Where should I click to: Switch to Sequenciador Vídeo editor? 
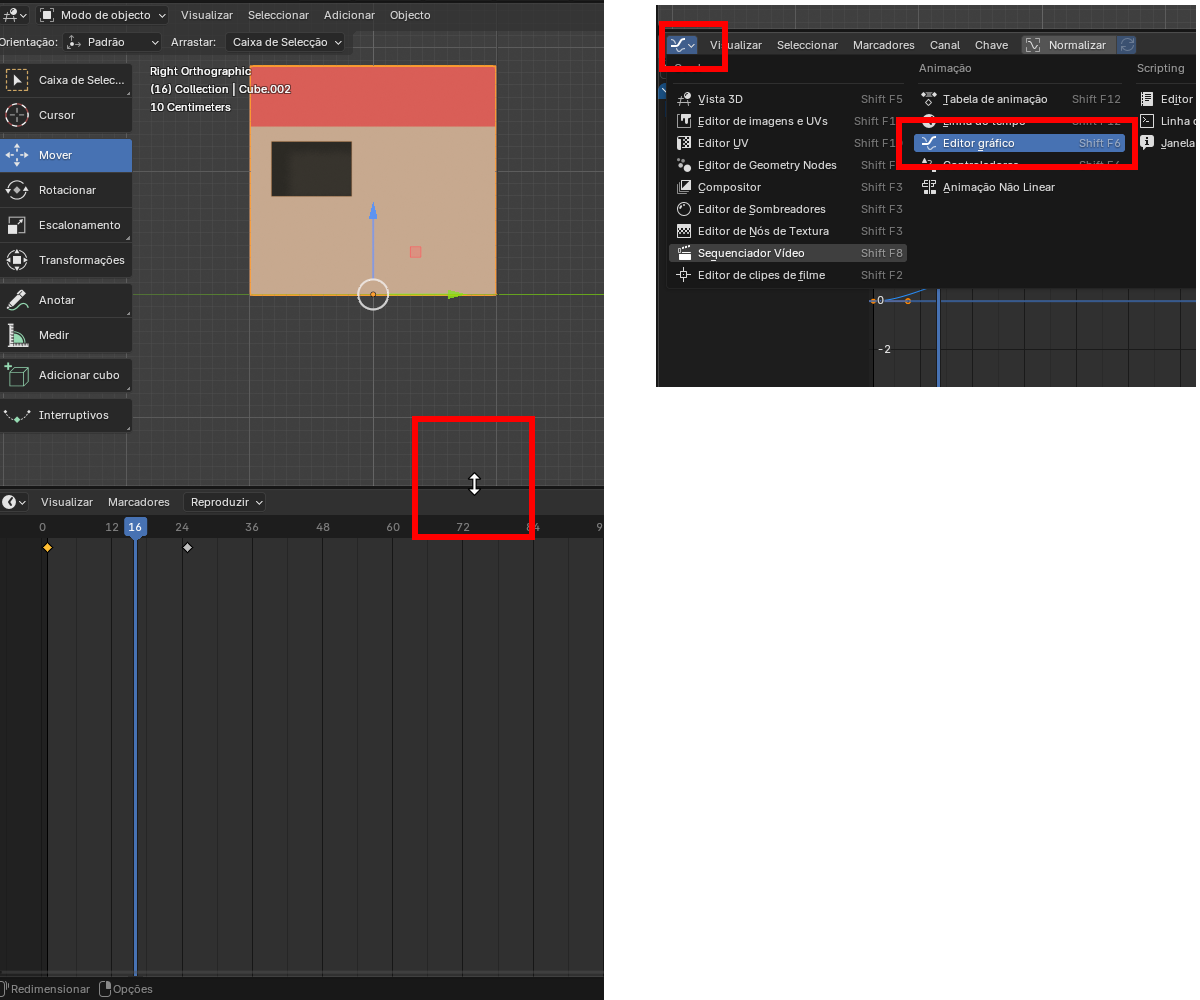click(x=788, y=253)
